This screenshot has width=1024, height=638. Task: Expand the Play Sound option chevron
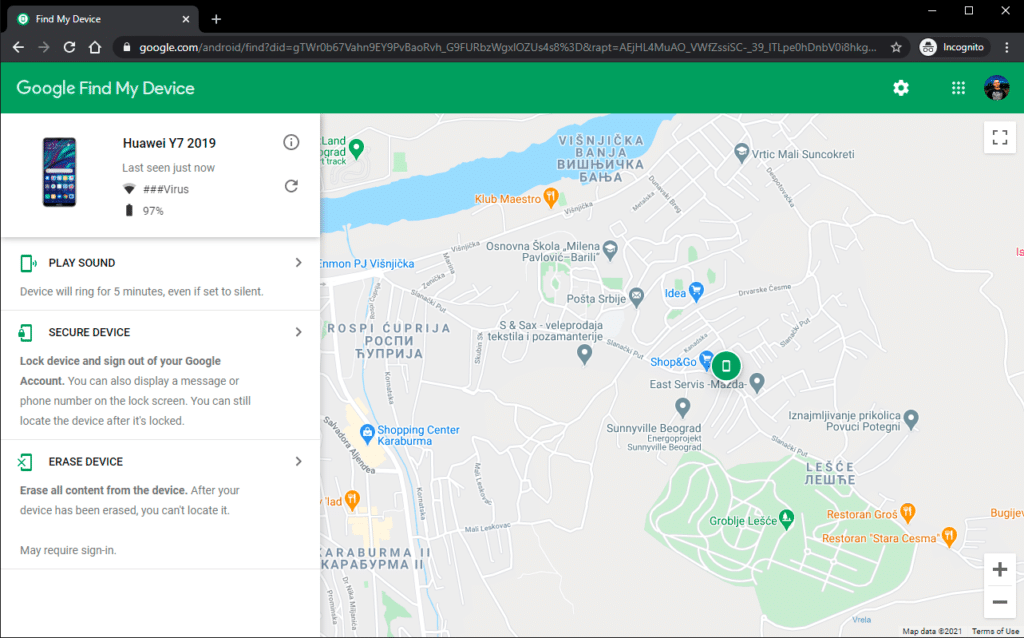coord(298,263)
